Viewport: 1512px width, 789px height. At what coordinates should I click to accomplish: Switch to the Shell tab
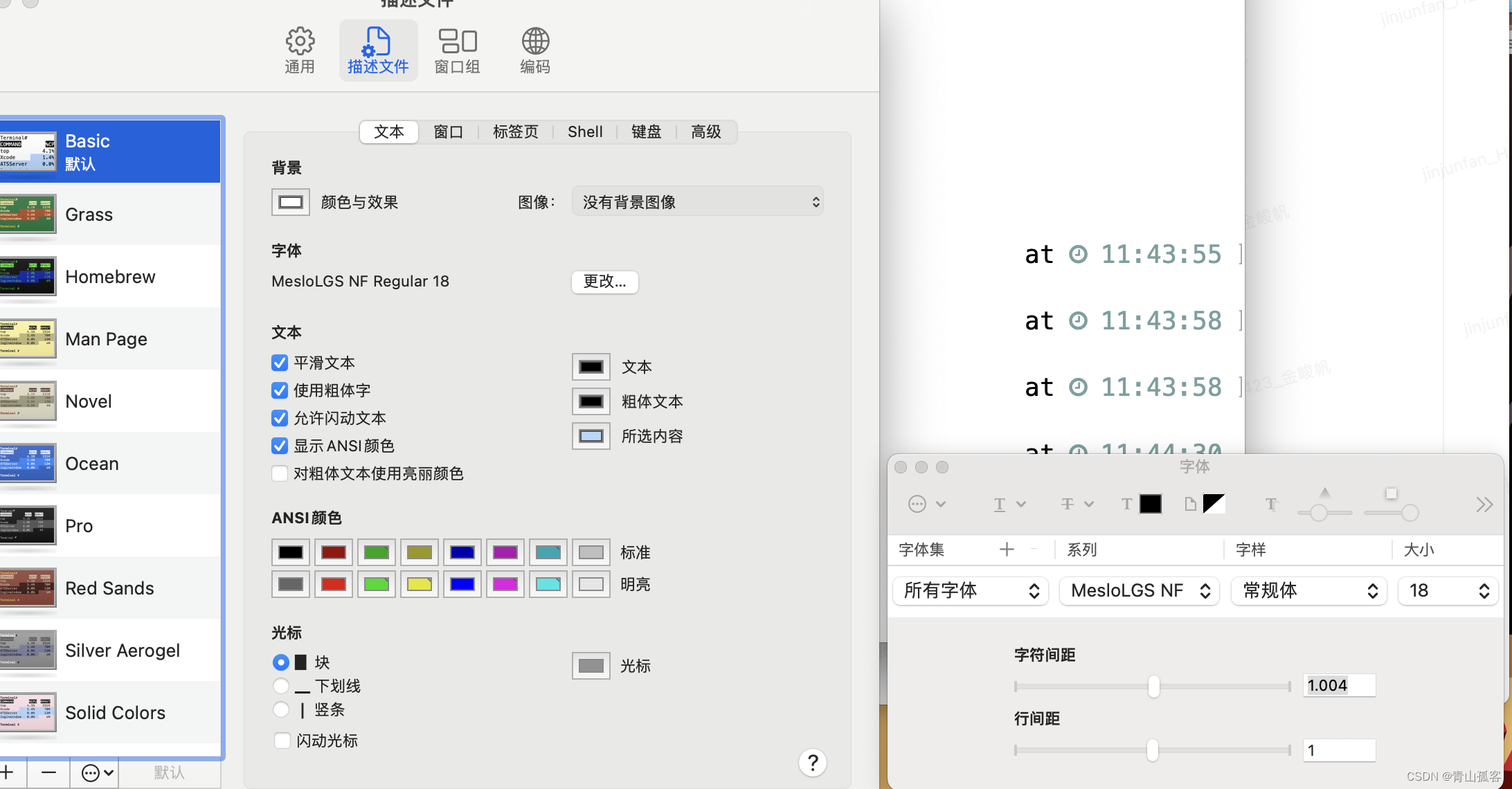[585, 131]
